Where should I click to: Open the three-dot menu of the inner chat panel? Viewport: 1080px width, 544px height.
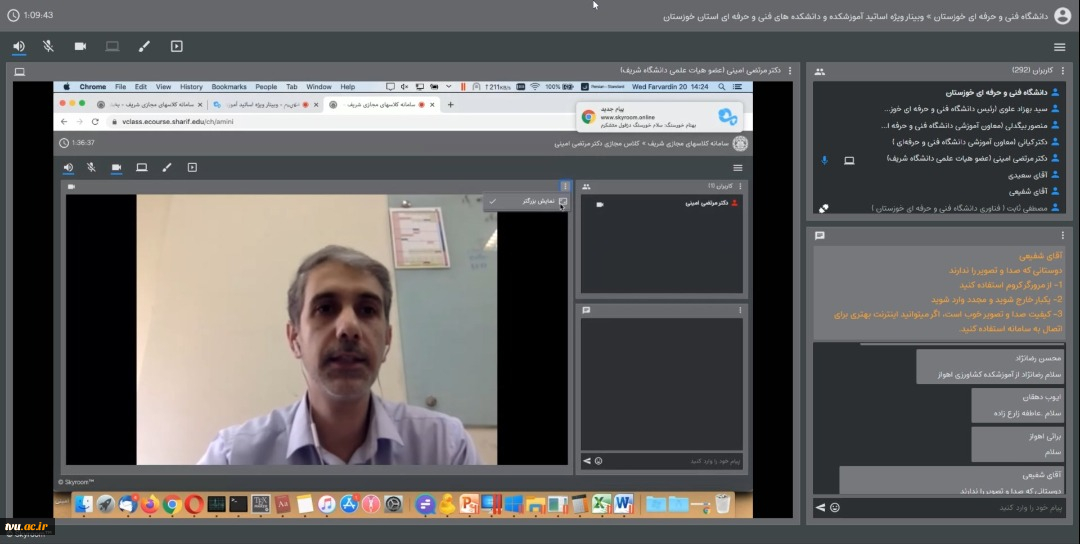[740, 310]
